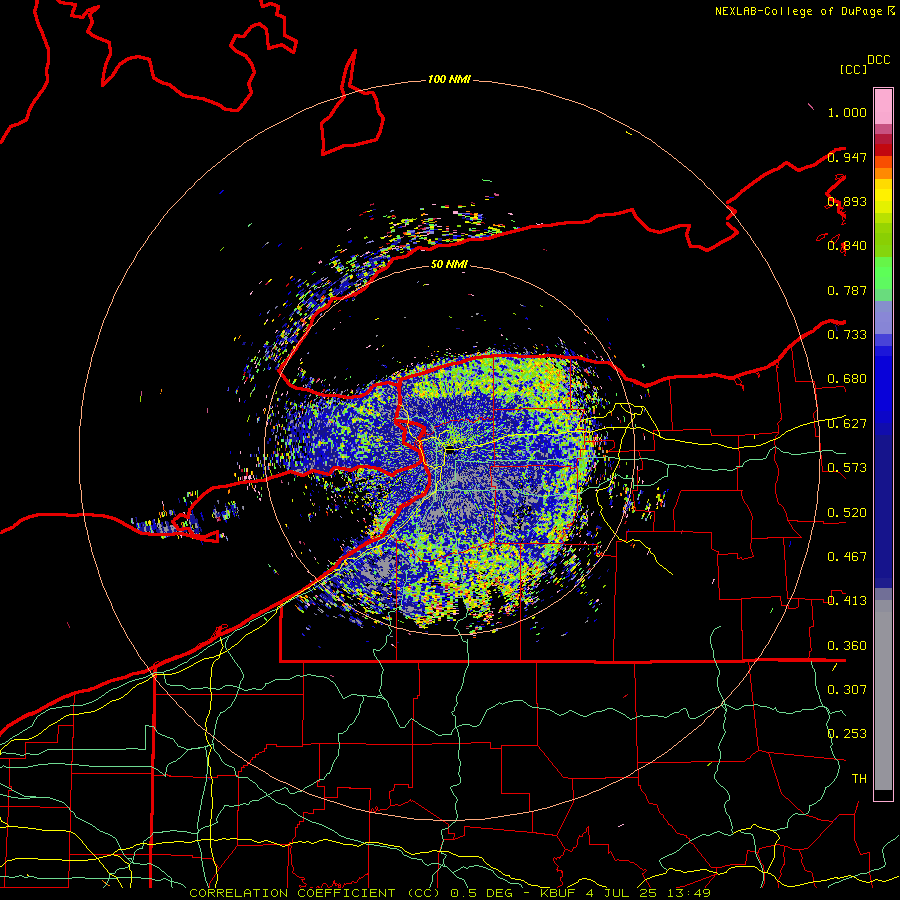Select the 0.627 scale value
This screenshot has width=900, height=900.
847,423
